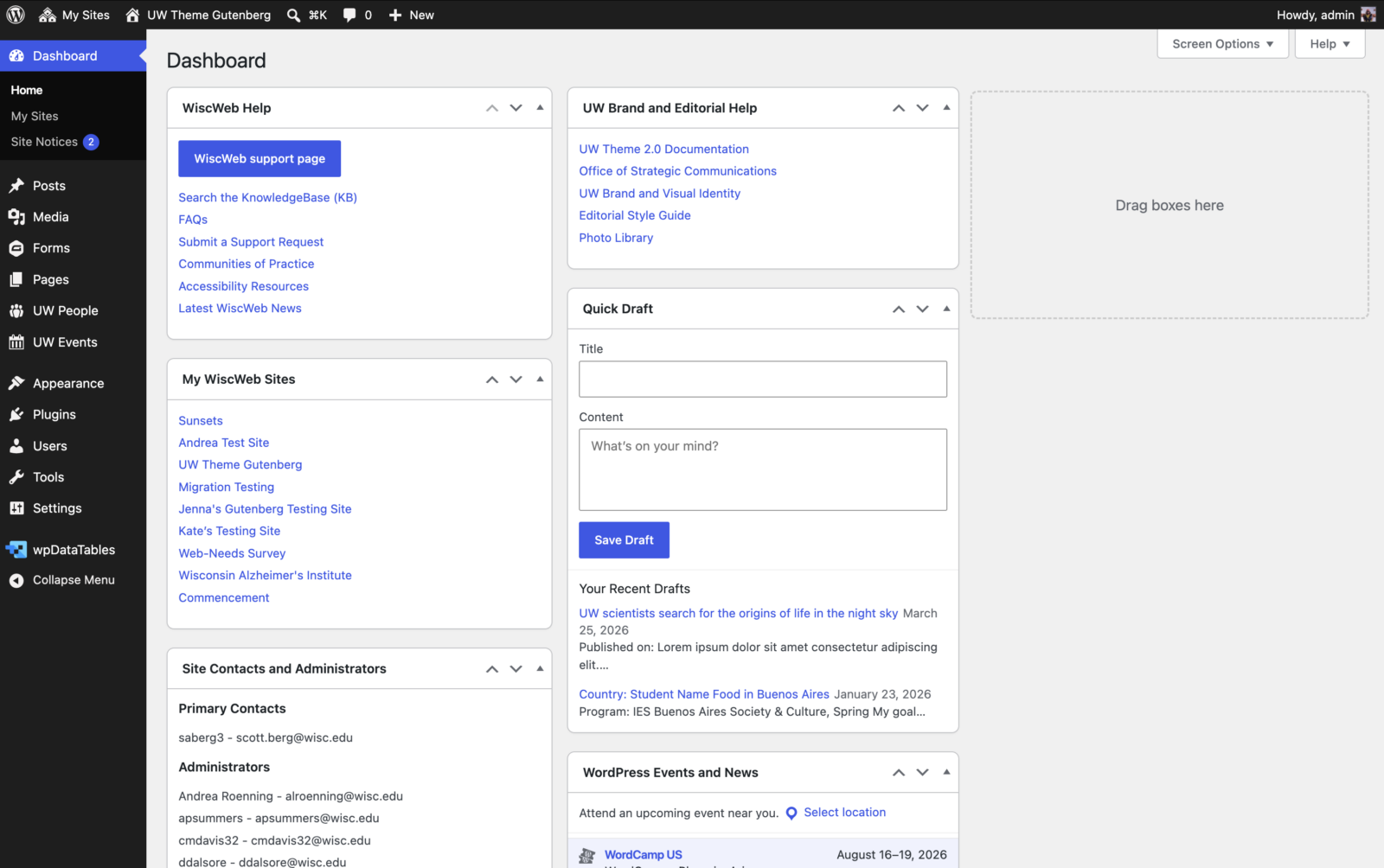Image resolution: width=1384 pixels, height=868 pixels.
Task: Click the Tools wrench icon
Action: pos(16,477)
